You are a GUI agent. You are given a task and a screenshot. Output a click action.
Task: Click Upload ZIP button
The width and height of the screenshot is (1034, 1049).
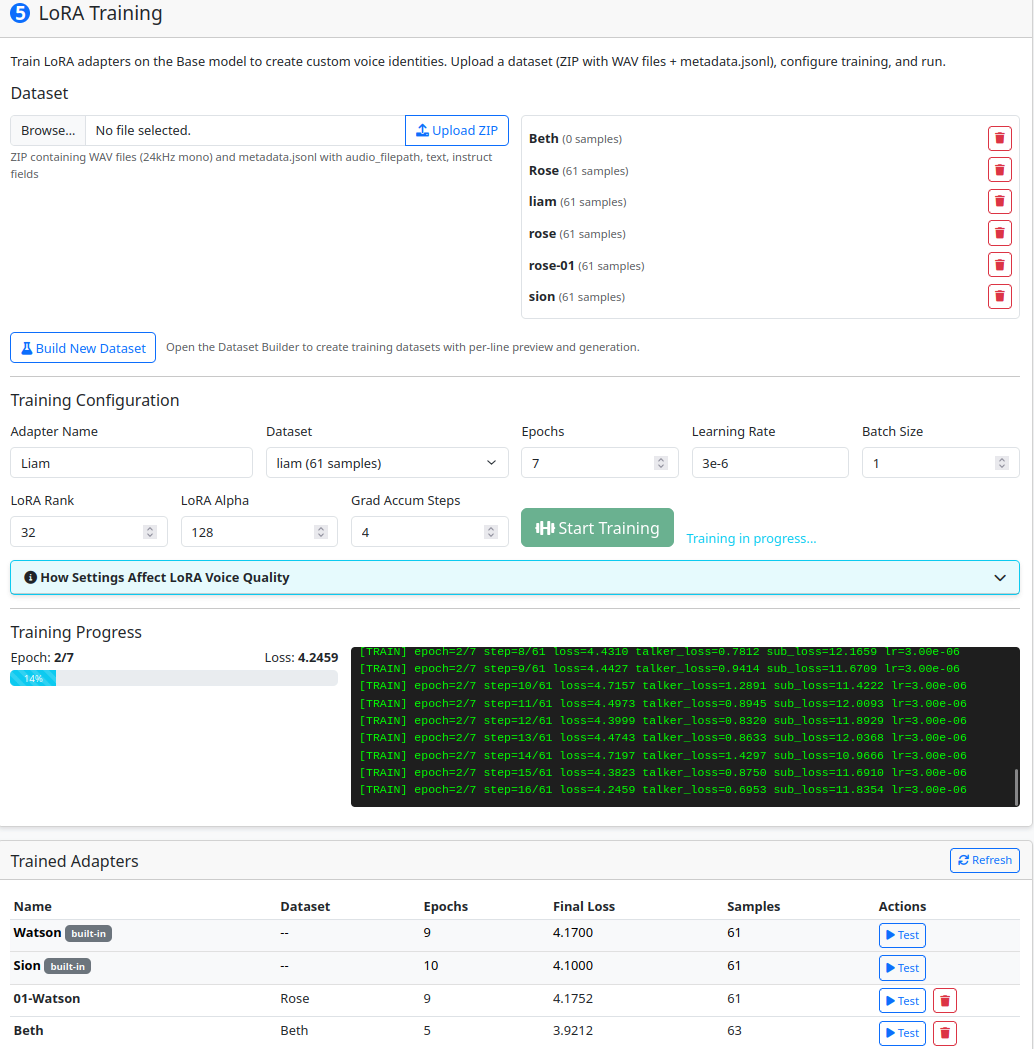457,131
